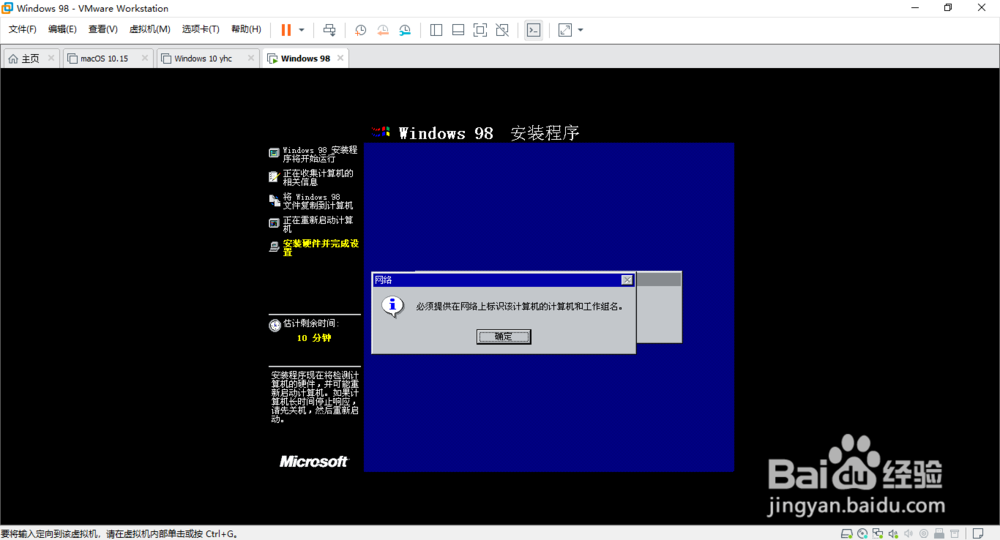Click the CD/DVD drive status bar icon
Viewport: 1000px width, 540px height.
862,534
